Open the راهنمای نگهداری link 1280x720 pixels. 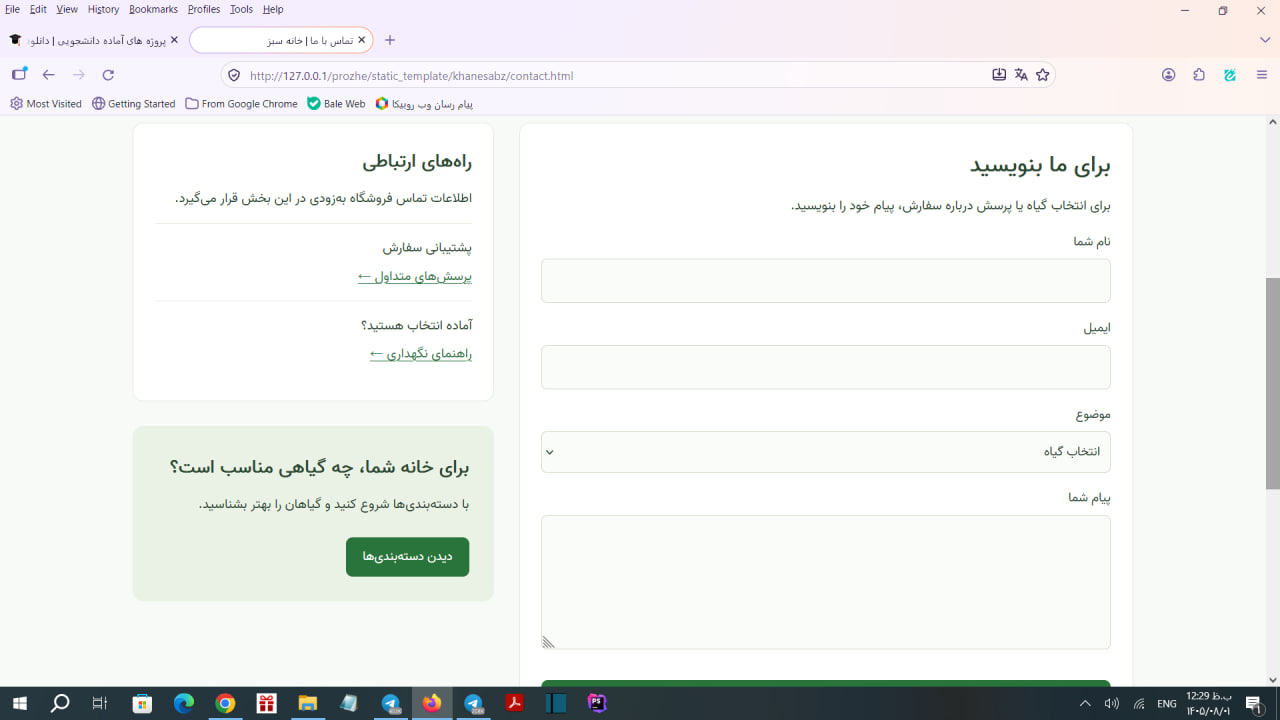421,354
